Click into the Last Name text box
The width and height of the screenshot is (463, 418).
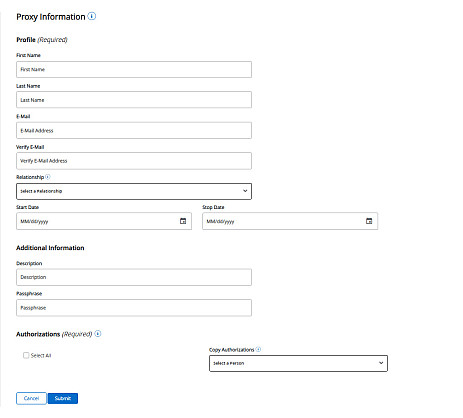tap(134, 100)
